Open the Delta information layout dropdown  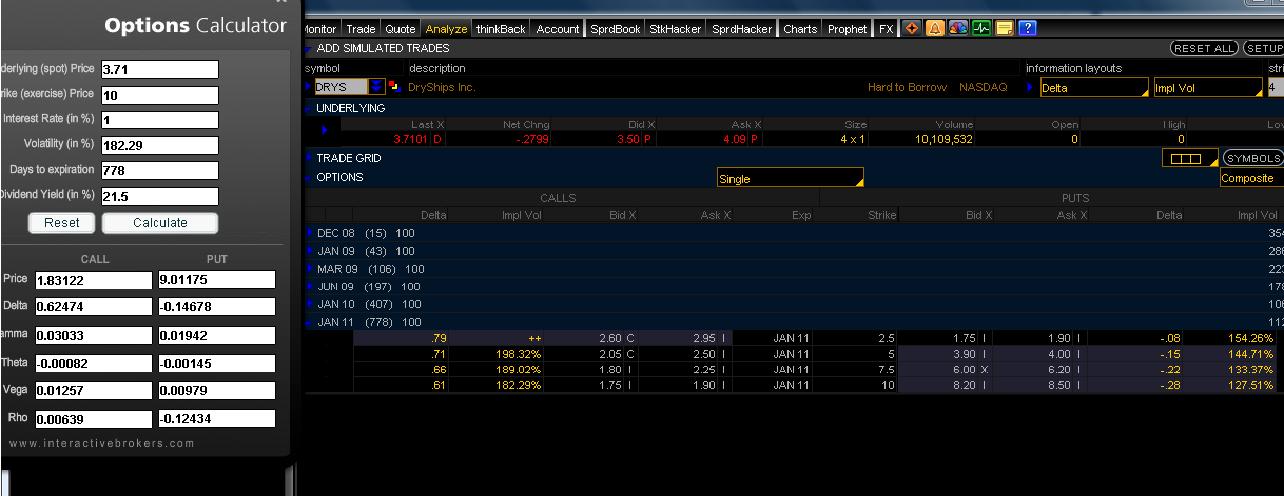[x=1093, y=88]
